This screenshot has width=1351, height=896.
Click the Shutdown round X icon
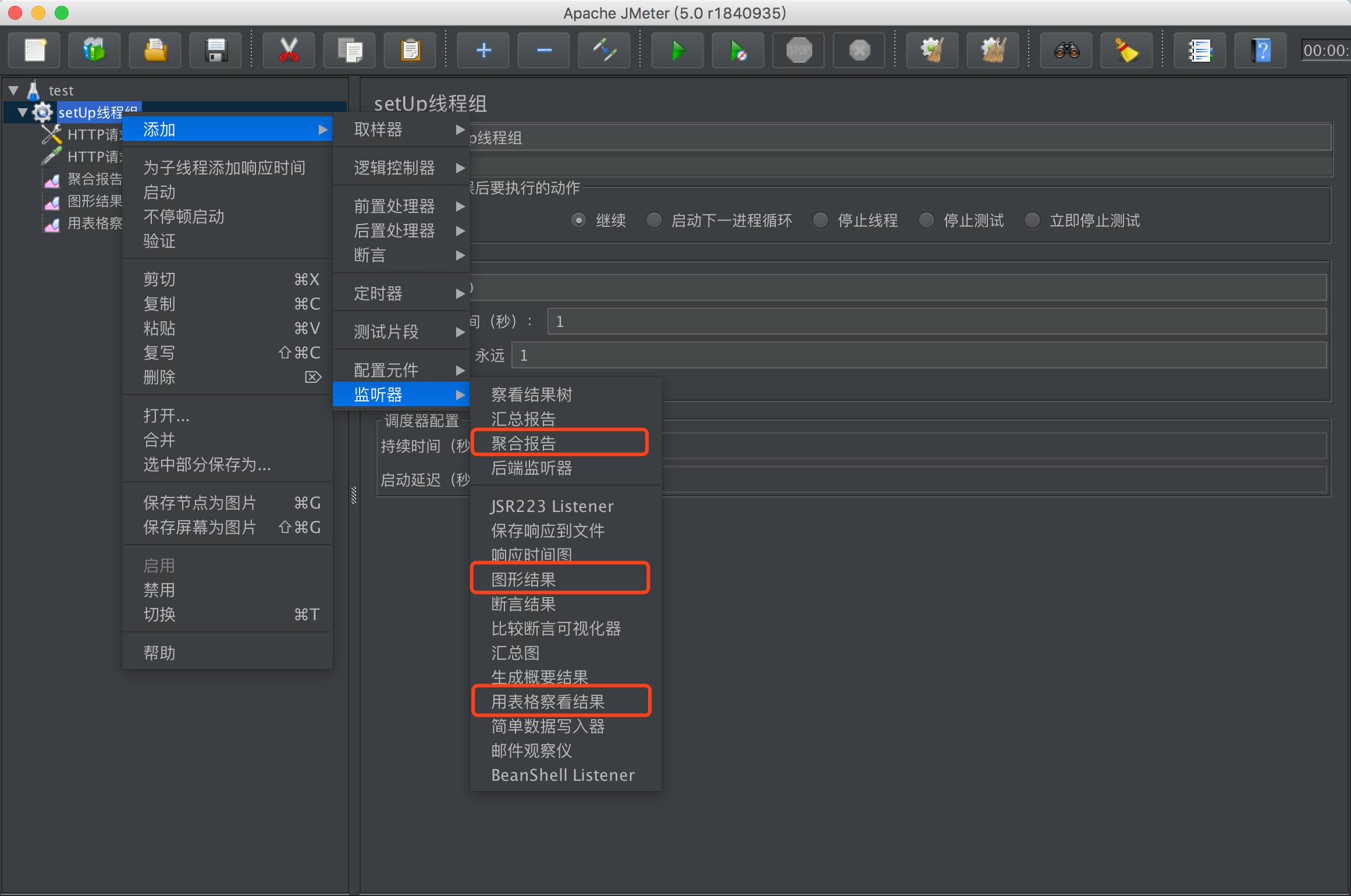tap(859, 50)
